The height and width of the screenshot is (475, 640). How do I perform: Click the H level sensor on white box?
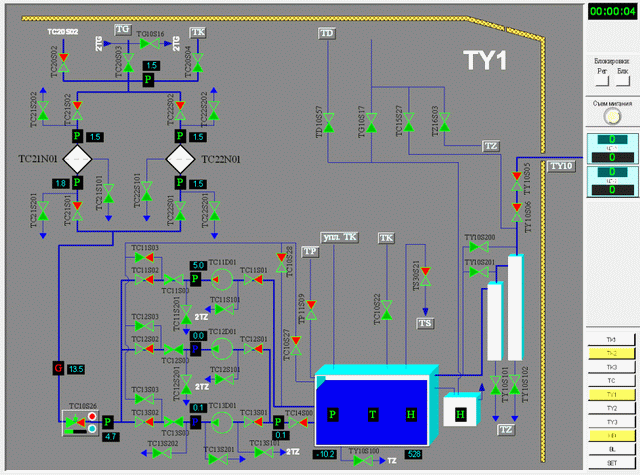[x=460, y=415]
